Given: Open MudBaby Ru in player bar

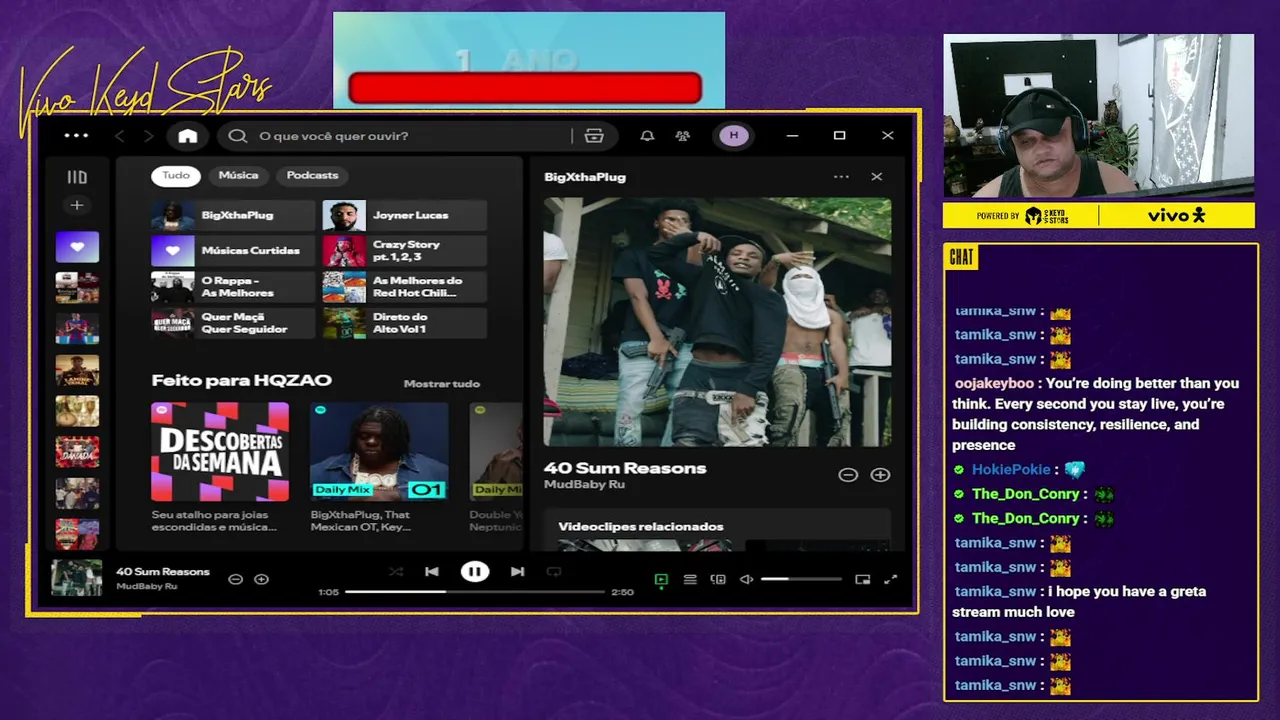Looking at the screenshot, I should [x=146, y=586].
